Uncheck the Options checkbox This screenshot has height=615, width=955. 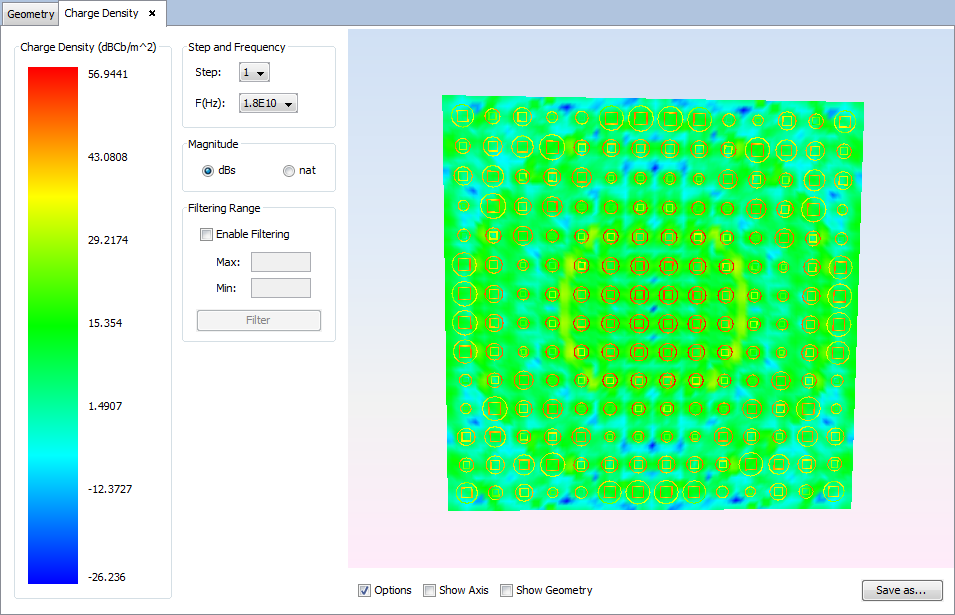364,590
